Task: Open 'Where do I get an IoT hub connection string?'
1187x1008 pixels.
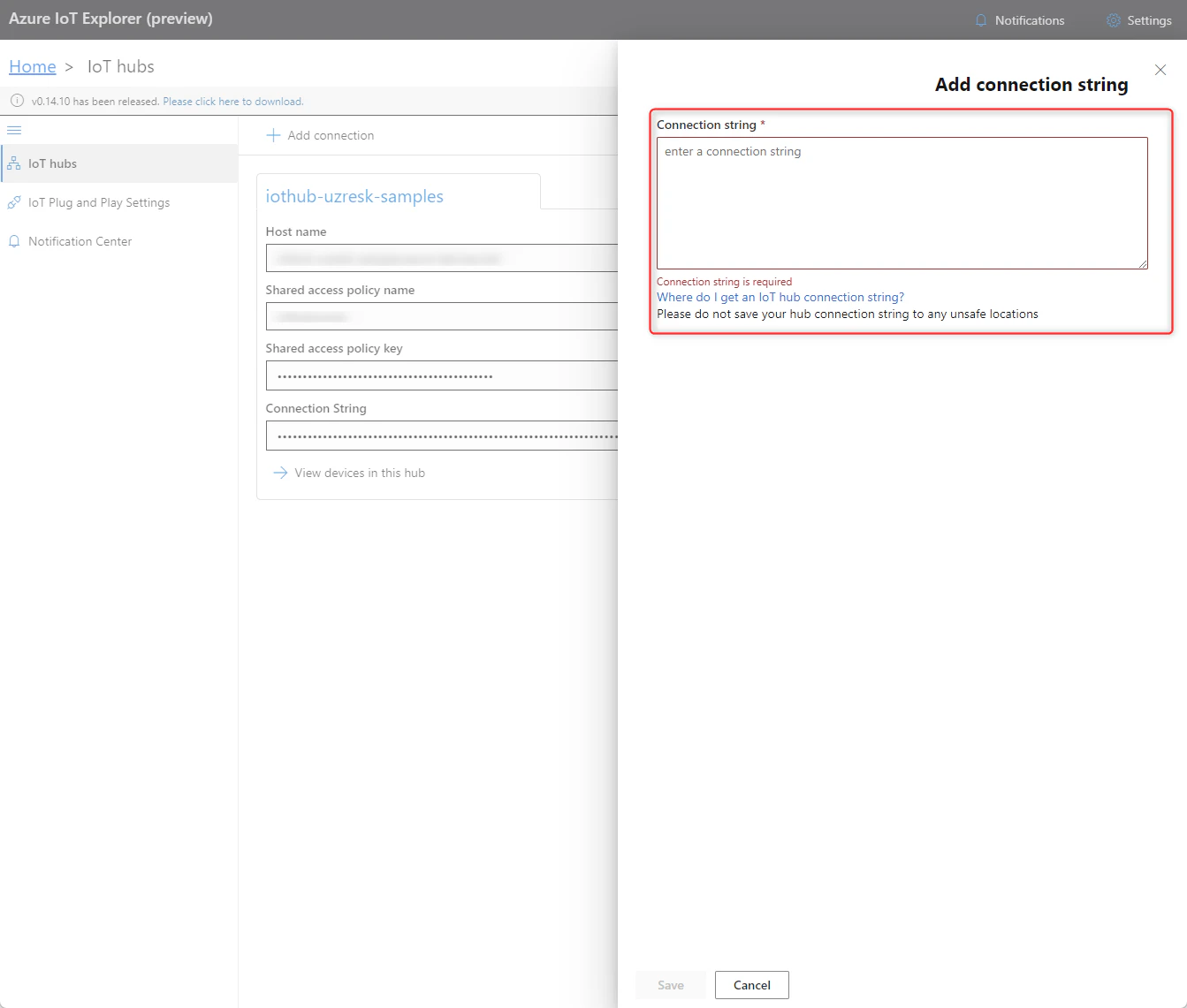Action: (780, 297)
